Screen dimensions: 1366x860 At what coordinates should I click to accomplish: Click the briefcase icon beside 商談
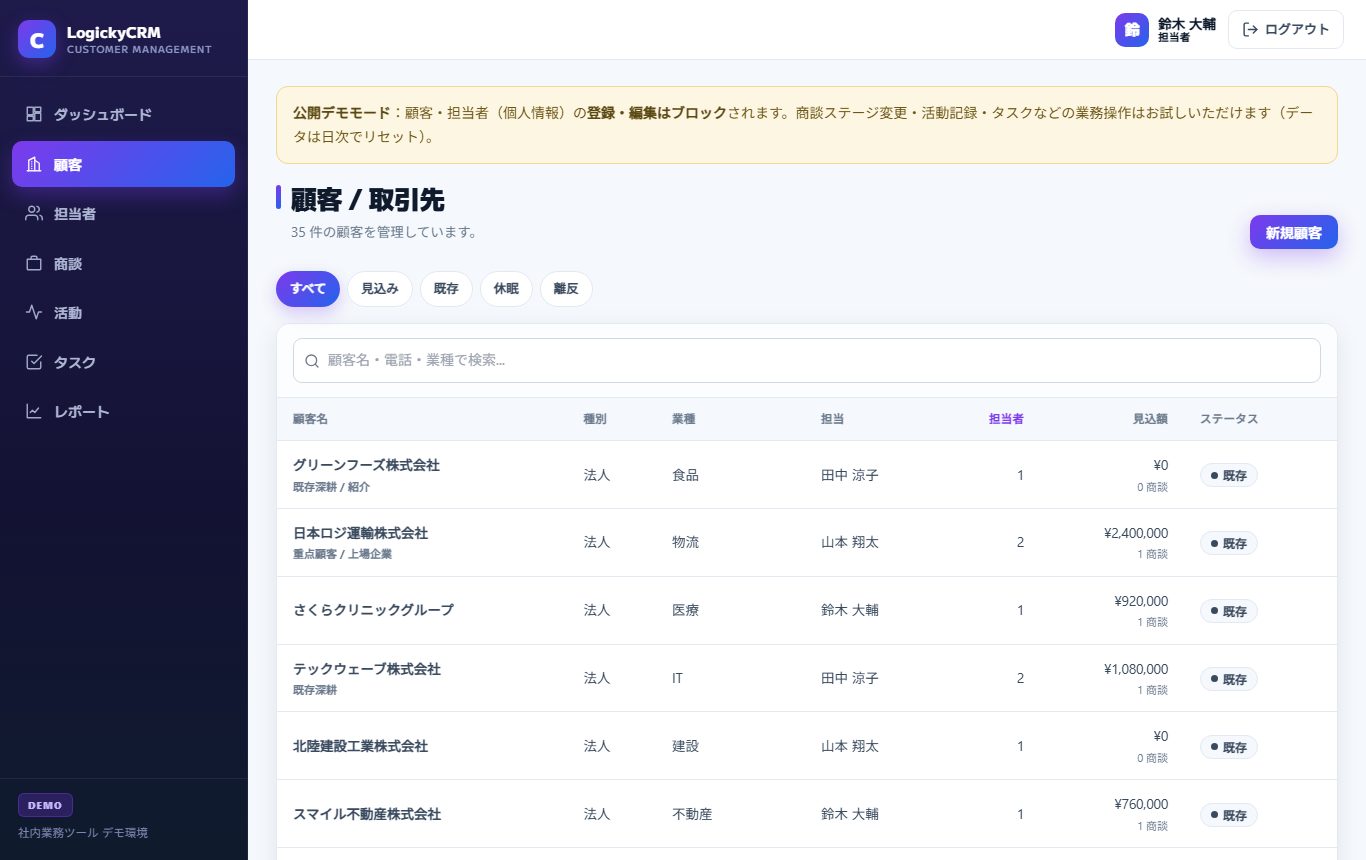34,263
